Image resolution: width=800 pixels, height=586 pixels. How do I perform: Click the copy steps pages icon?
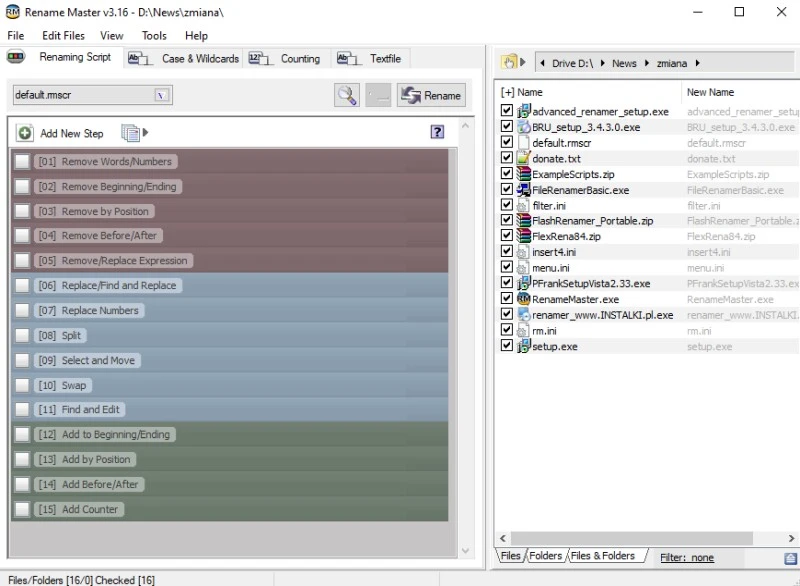(130, 133)
